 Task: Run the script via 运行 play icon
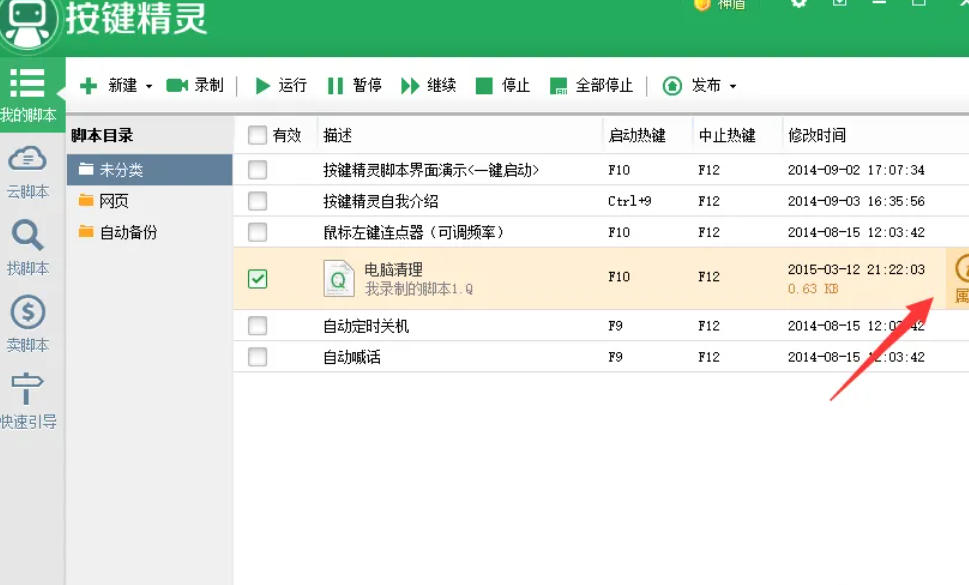(x=262, y=85)
